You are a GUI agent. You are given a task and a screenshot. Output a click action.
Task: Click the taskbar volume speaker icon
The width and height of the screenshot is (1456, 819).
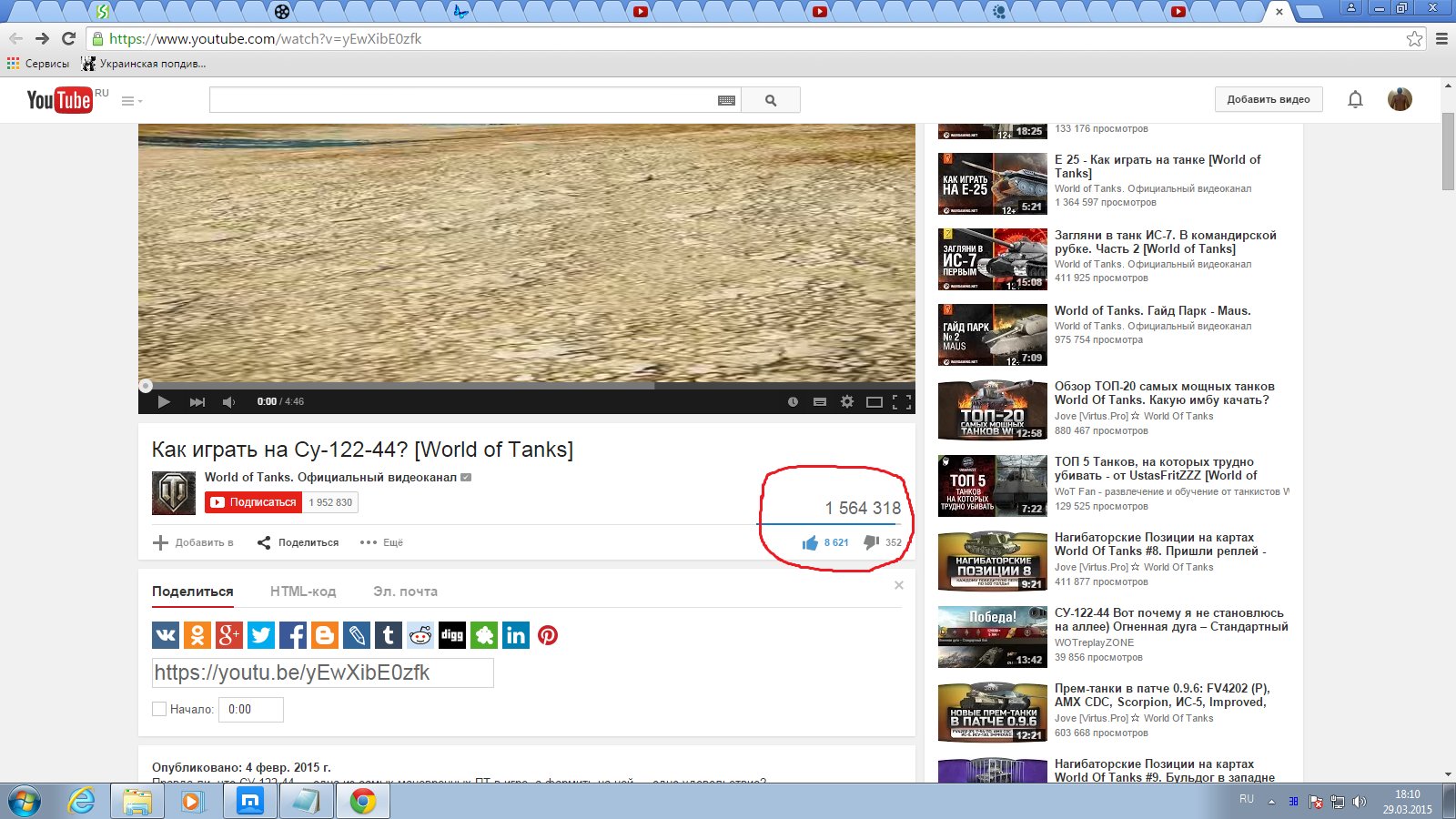pyautogui.click(x=1360, y=802)
